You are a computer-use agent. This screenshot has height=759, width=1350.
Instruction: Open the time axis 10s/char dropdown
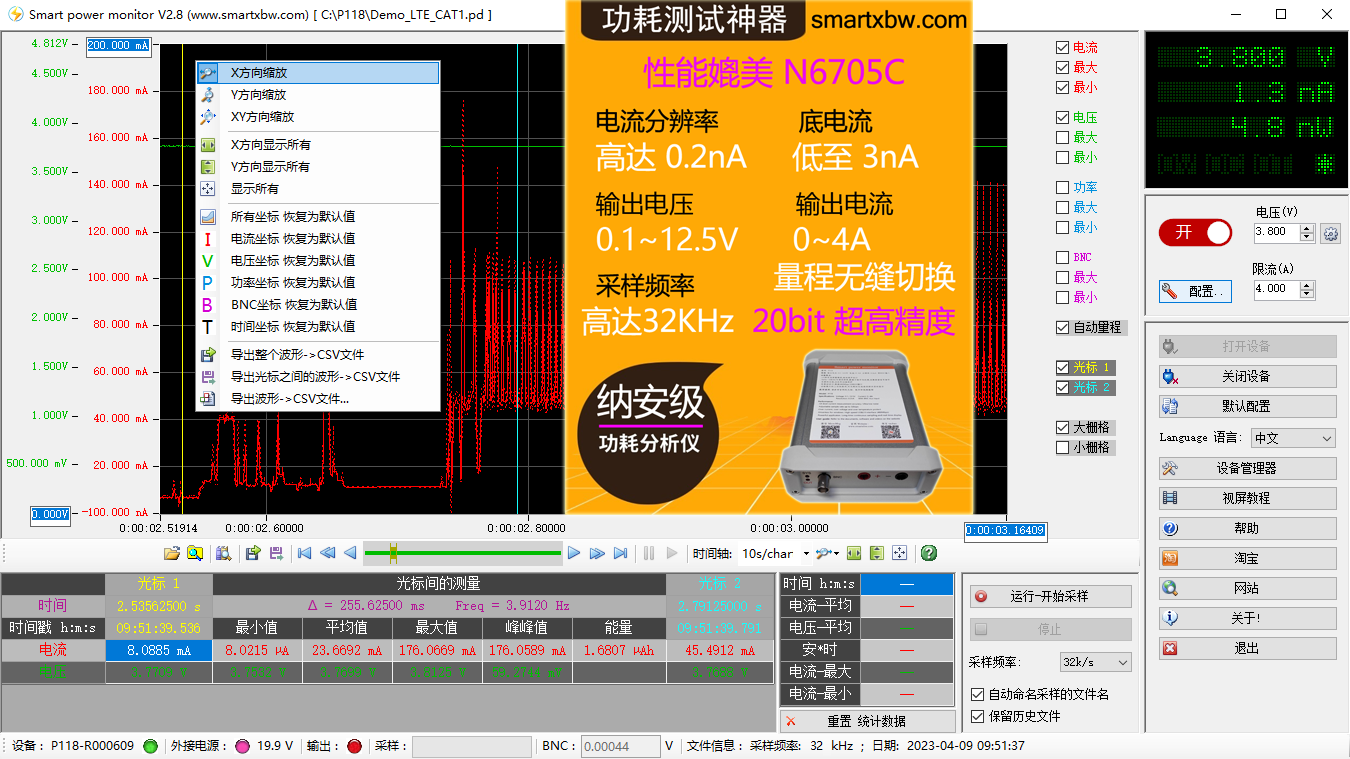coord(774,553)
